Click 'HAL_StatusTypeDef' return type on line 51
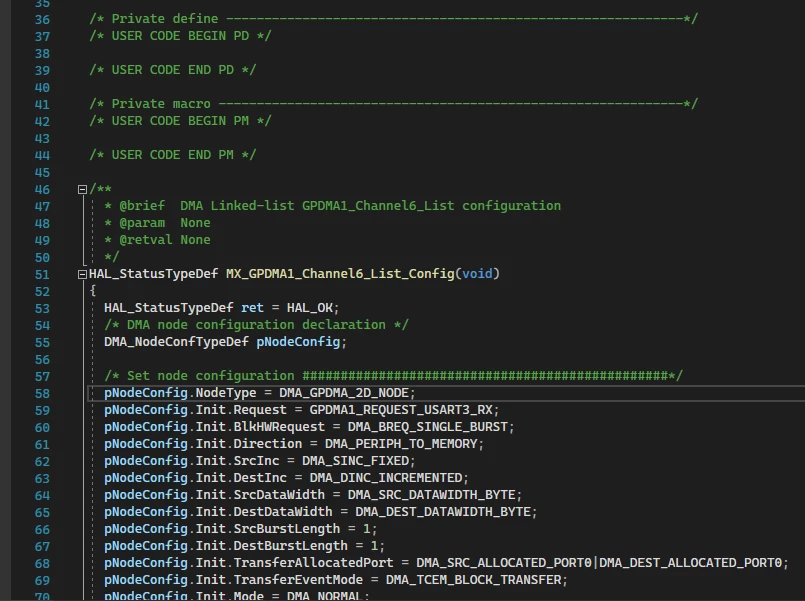Screen dimensions: 805x601 click(x=154, y=274)
